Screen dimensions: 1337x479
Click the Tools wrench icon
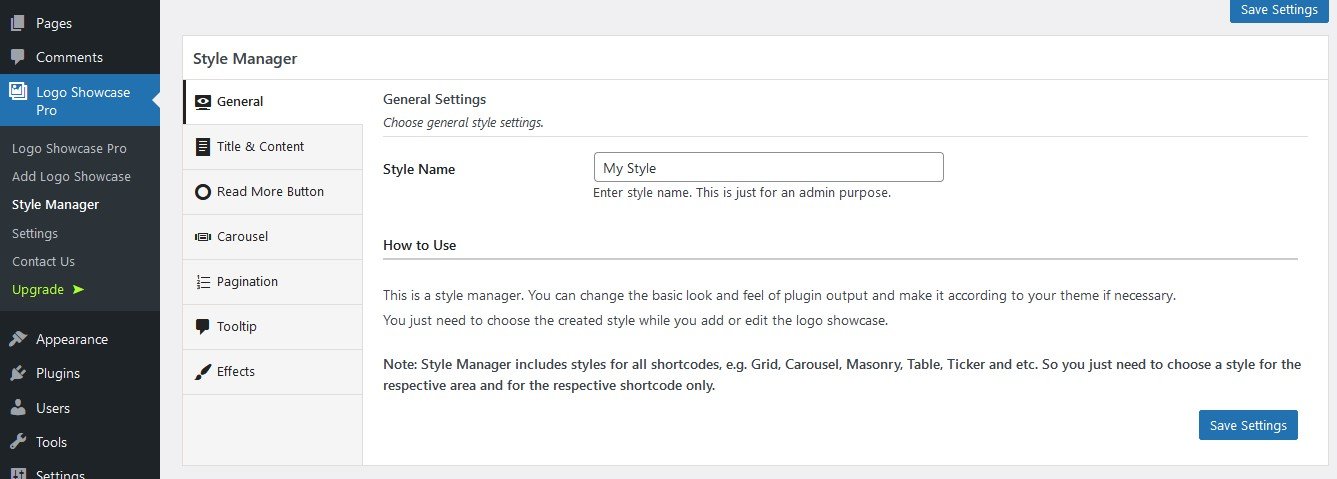[x=18, y=442]
